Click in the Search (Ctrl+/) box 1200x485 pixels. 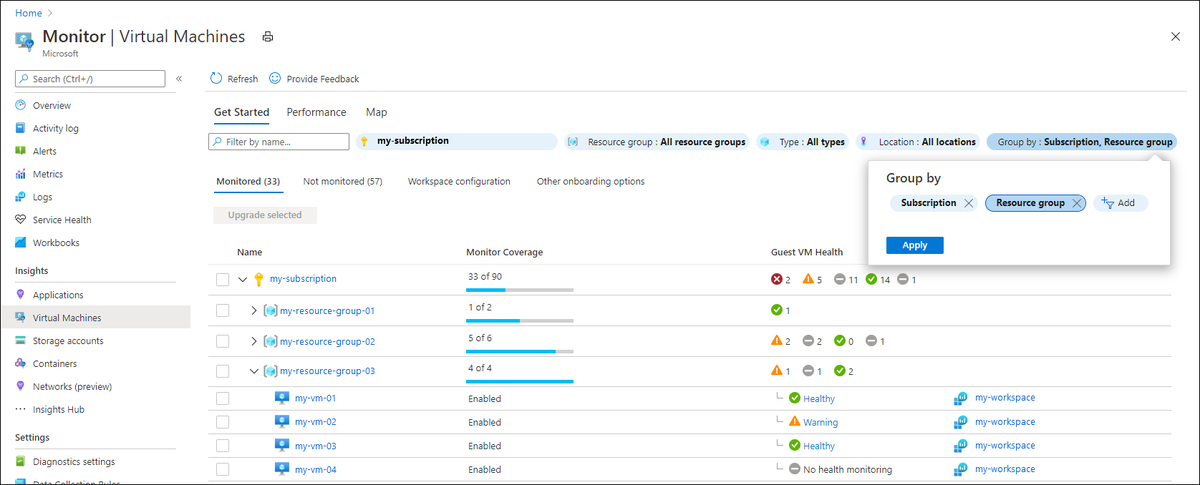90,78
